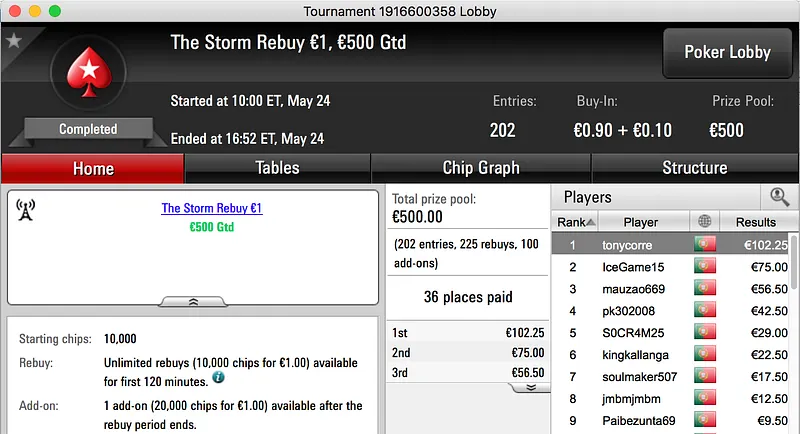The image size is (800, 434).
Task: Click the globe country column header
Action: [705, 222]
